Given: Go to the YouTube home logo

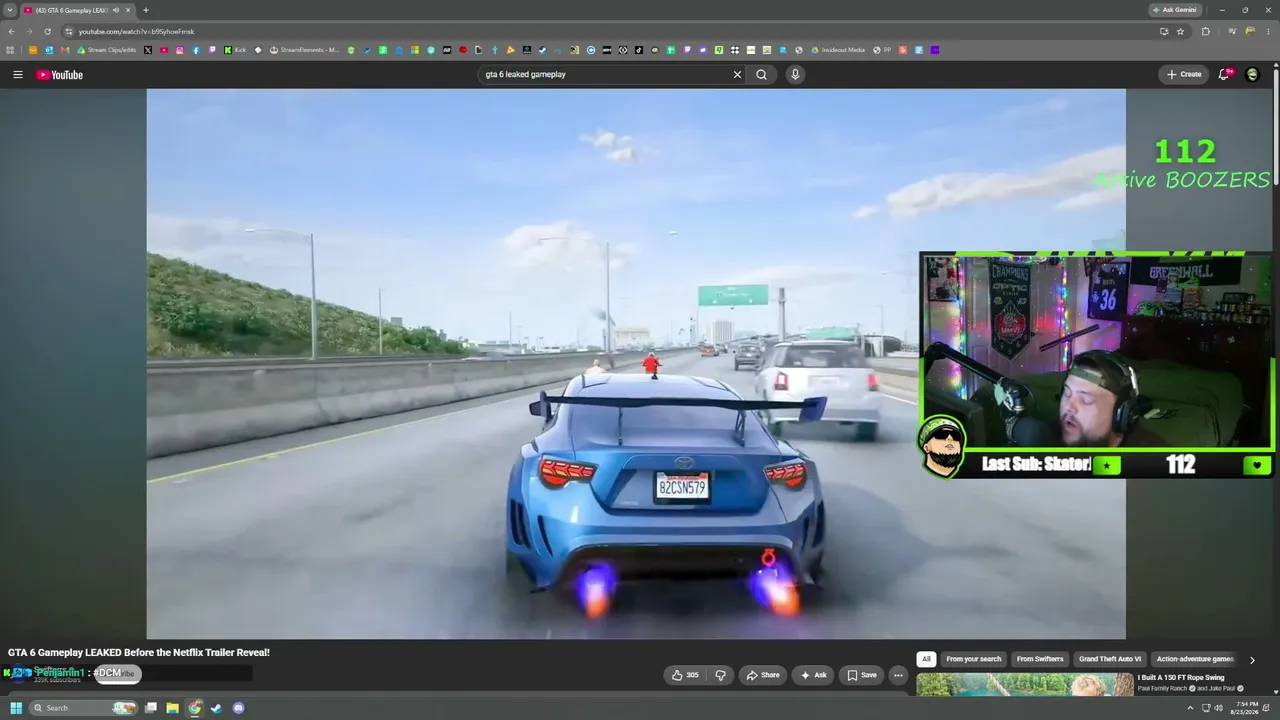Looking at the screenshot, I should 60,75.
